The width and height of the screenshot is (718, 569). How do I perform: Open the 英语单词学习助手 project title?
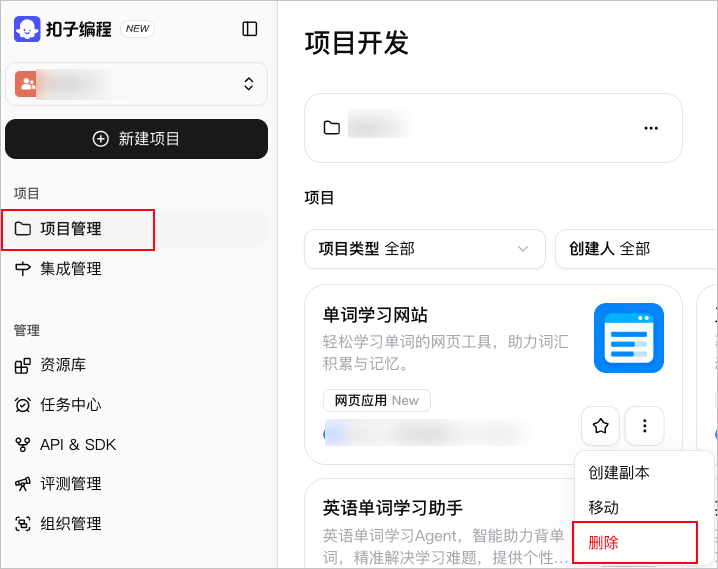coord(392,508)
